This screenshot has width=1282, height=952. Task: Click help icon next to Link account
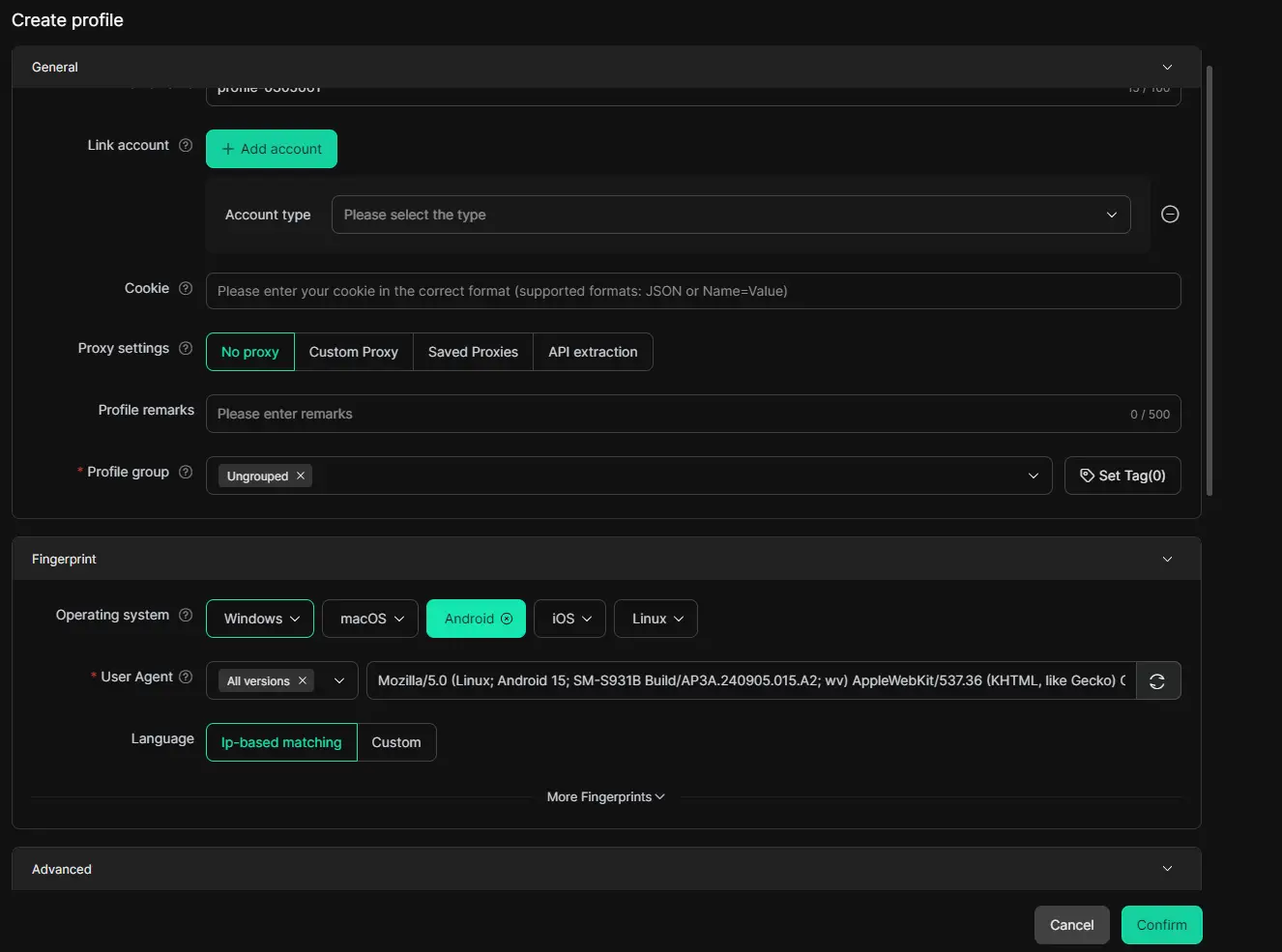click(x=186, y=145)
